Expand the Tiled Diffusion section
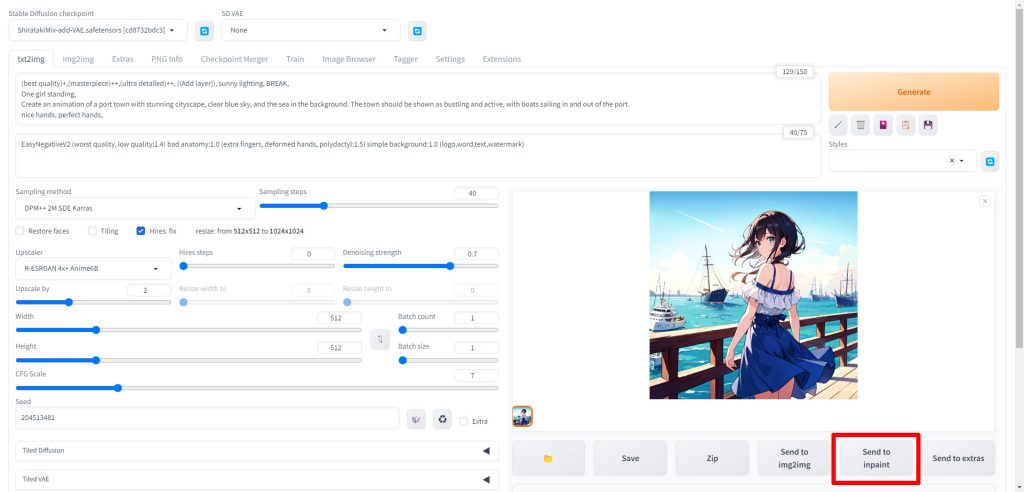This screenshot has height=492, width=1024. pyautogui.click(x=257, y=450)
